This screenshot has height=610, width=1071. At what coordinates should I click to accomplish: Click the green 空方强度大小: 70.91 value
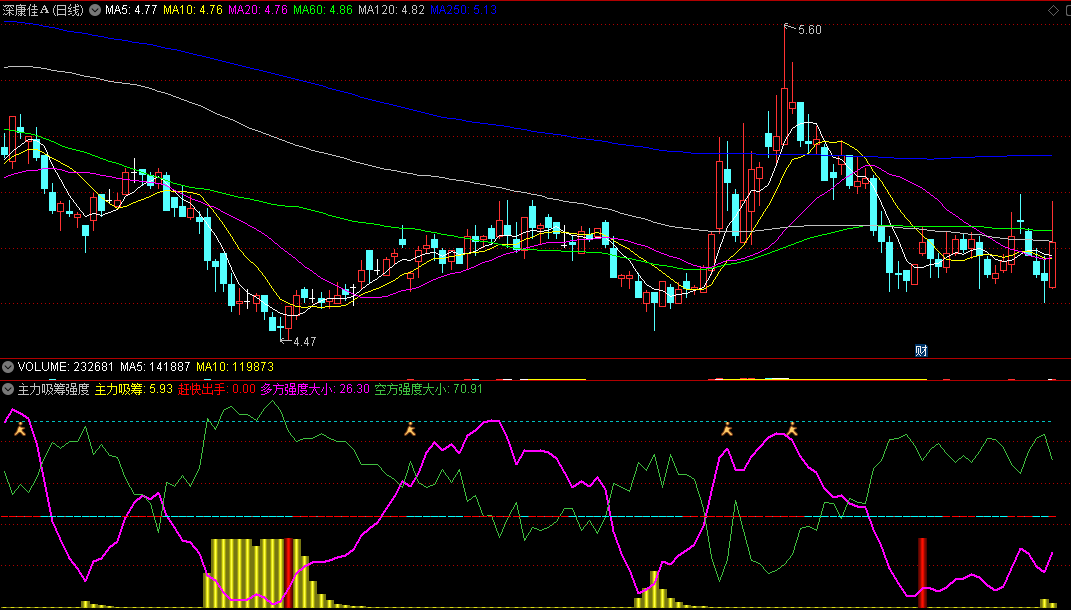click(428, 389)
